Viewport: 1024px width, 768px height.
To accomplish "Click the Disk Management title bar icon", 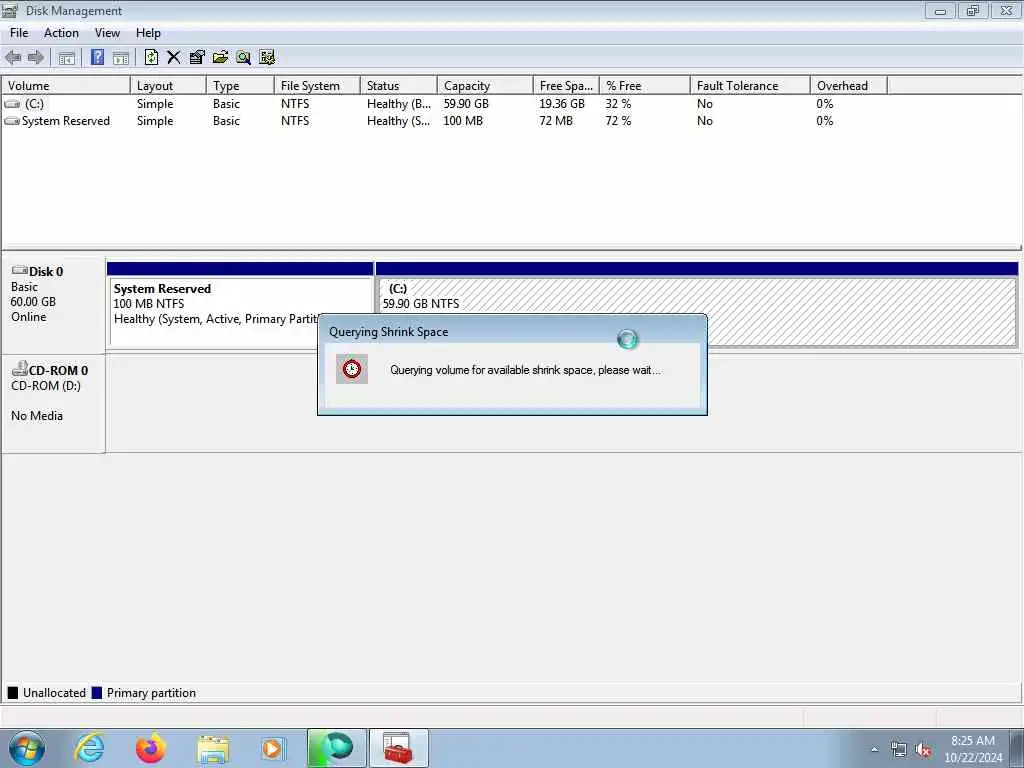I will coord(10,10).
